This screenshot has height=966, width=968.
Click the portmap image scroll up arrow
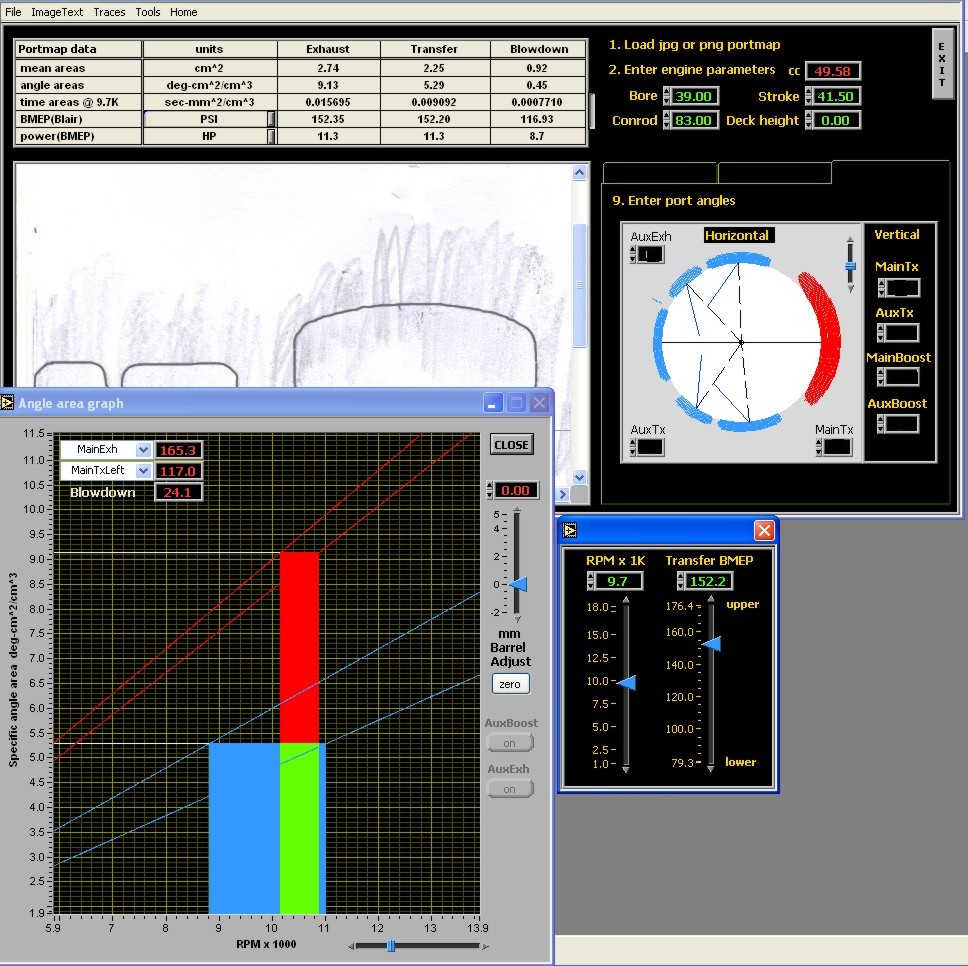(x=579, y=173)
